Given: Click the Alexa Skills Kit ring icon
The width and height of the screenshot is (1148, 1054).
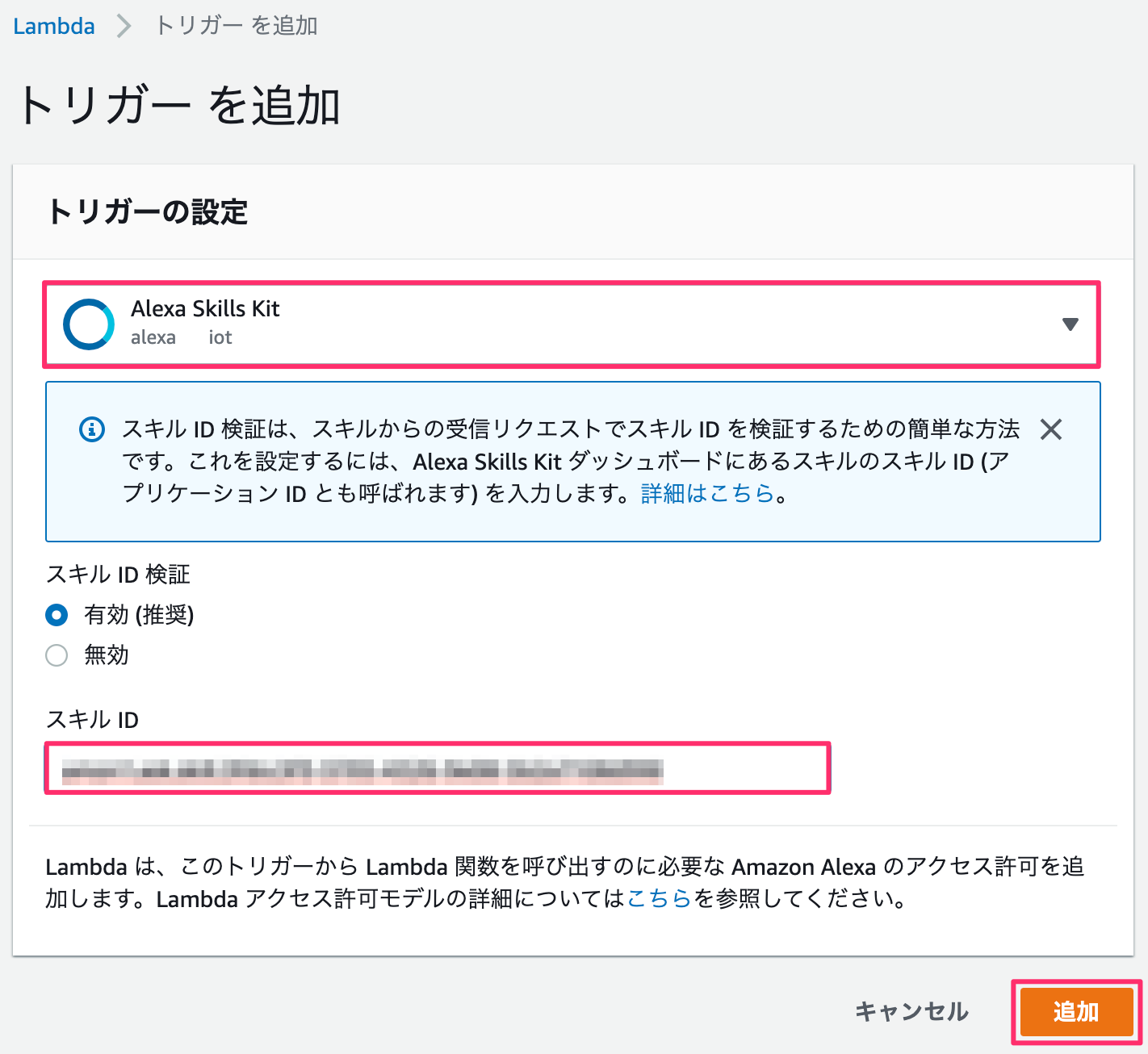Looking at the screenshot, I should pyautogui.click(x=89, y=324).
